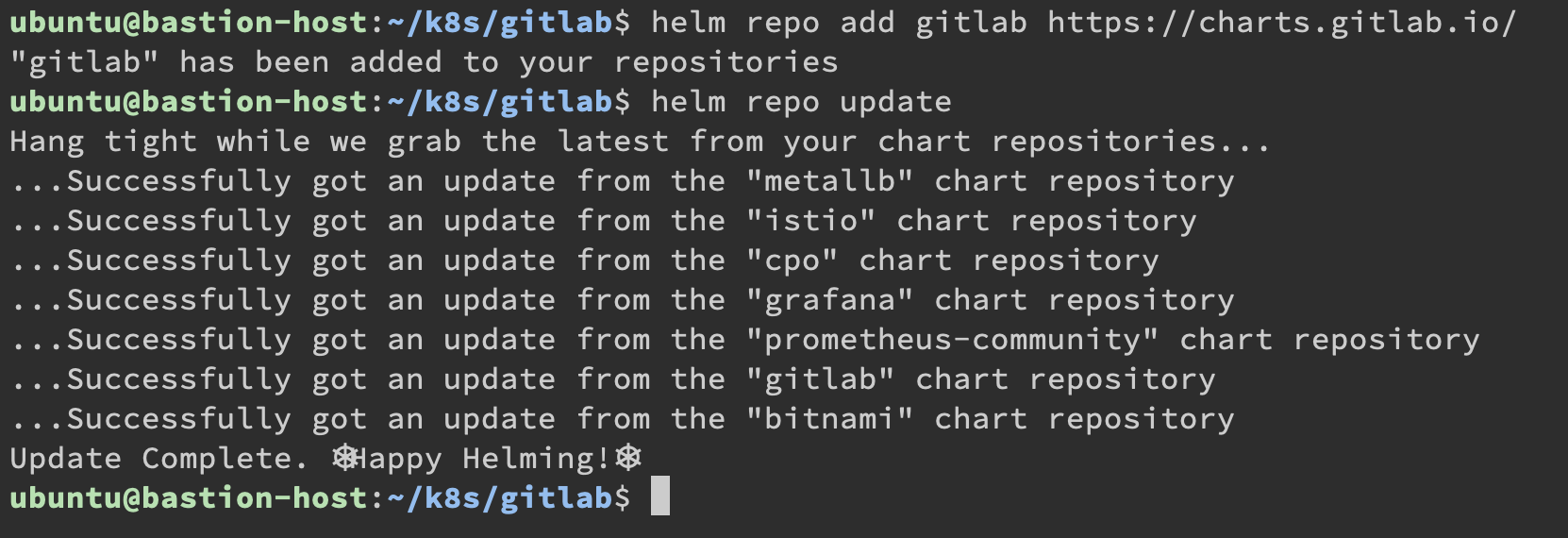Image resolution: width=1568 pixels, height=538 pixels.
Task: Click the "cpo" repository name
Action: [792, 261]
